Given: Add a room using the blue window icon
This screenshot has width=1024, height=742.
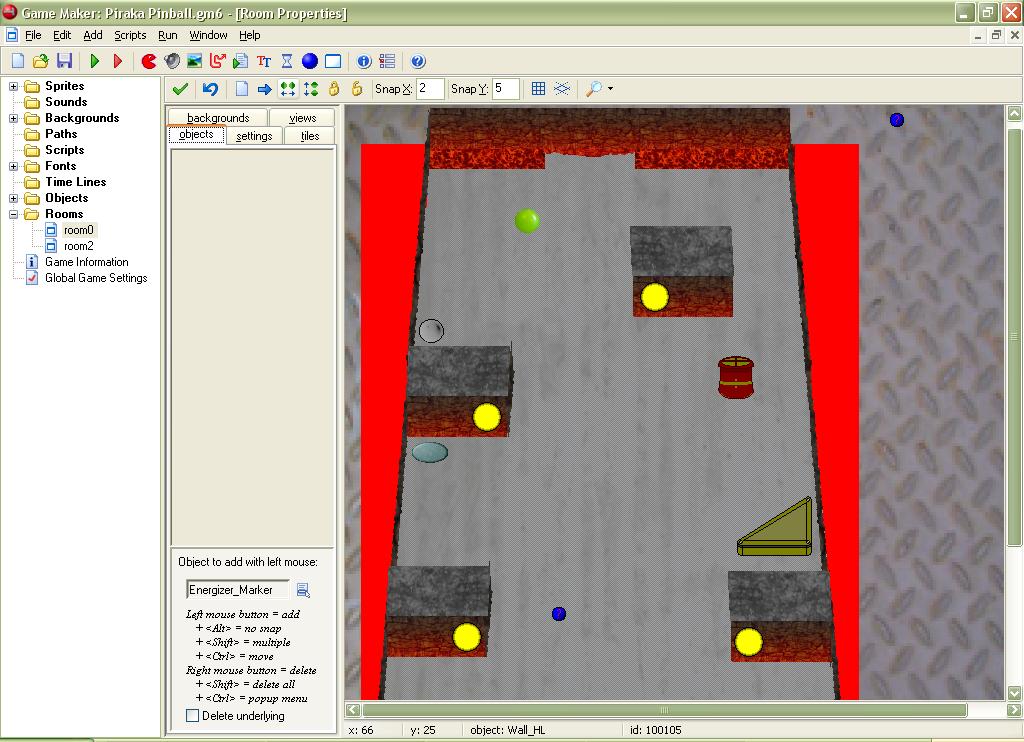Looking at the screenshot, I should tap(333, 61).
